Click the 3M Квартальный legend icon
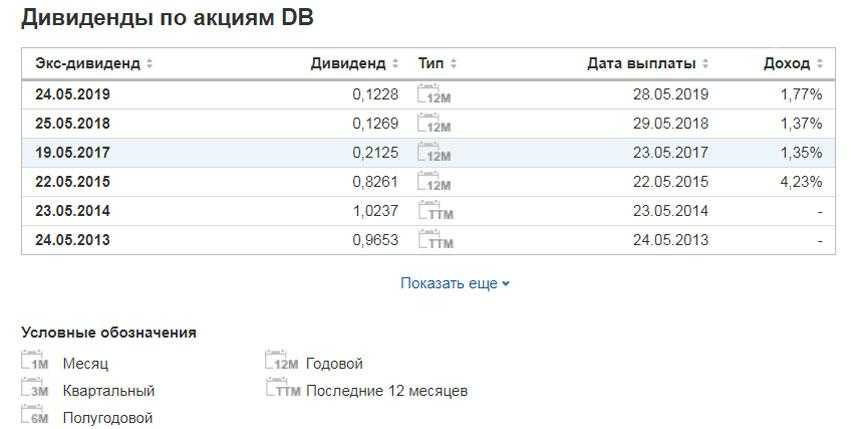Screen dimensions: 855x429 (35, 390)
